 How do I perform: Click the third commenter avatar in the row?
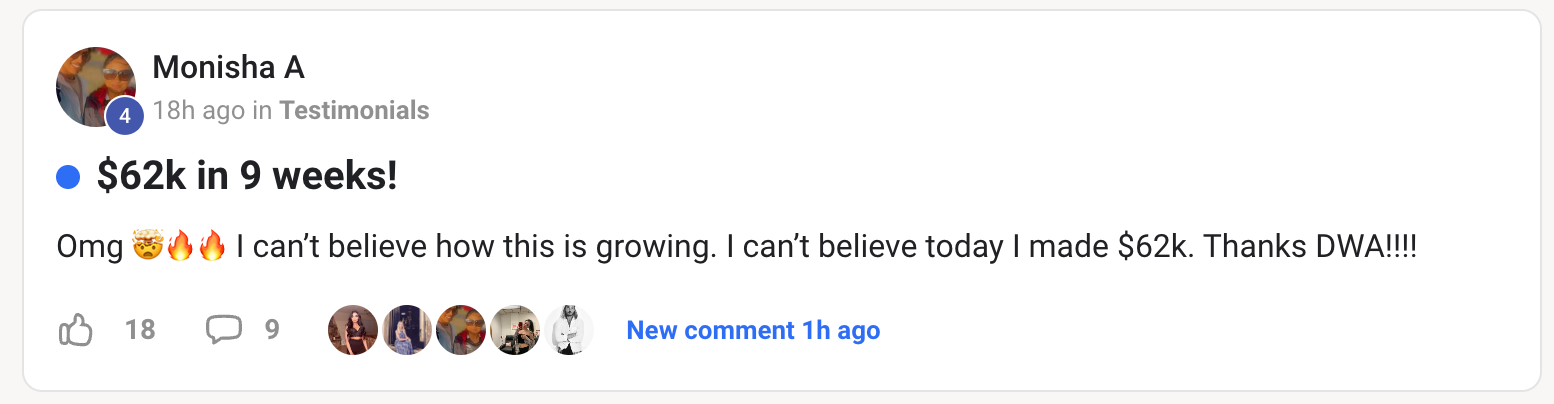[461, 330]
